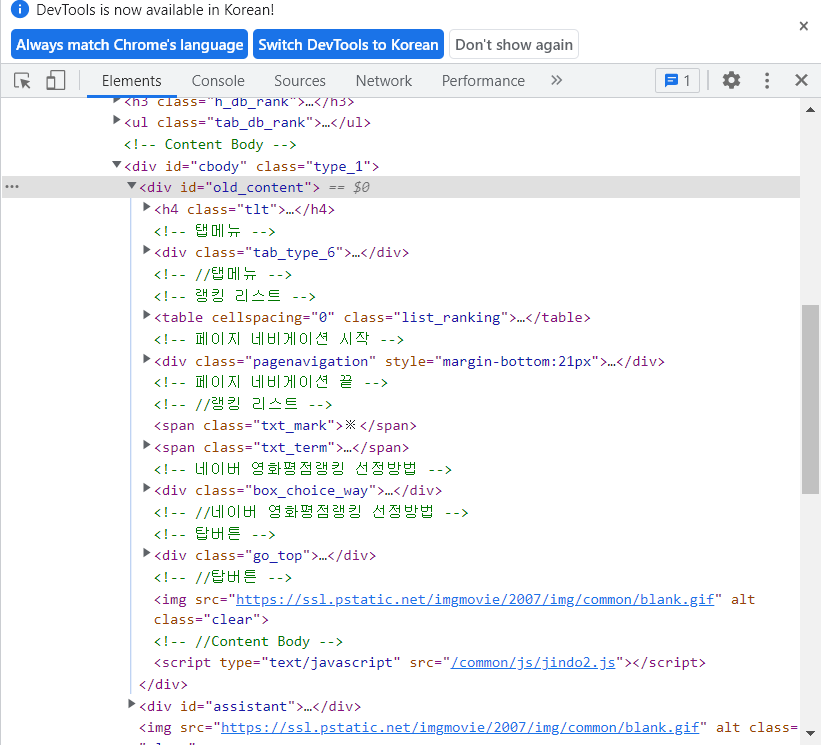Expand the div assistant node
Screen dimensions: 821x745
pos(132,705)
